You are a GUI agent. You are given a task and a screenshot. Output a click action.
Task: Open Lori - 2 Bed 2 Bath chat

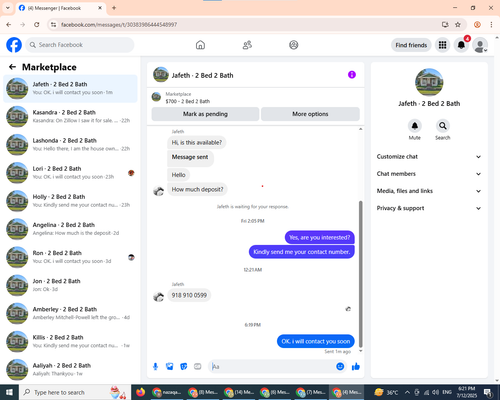(x=70, y=173)
